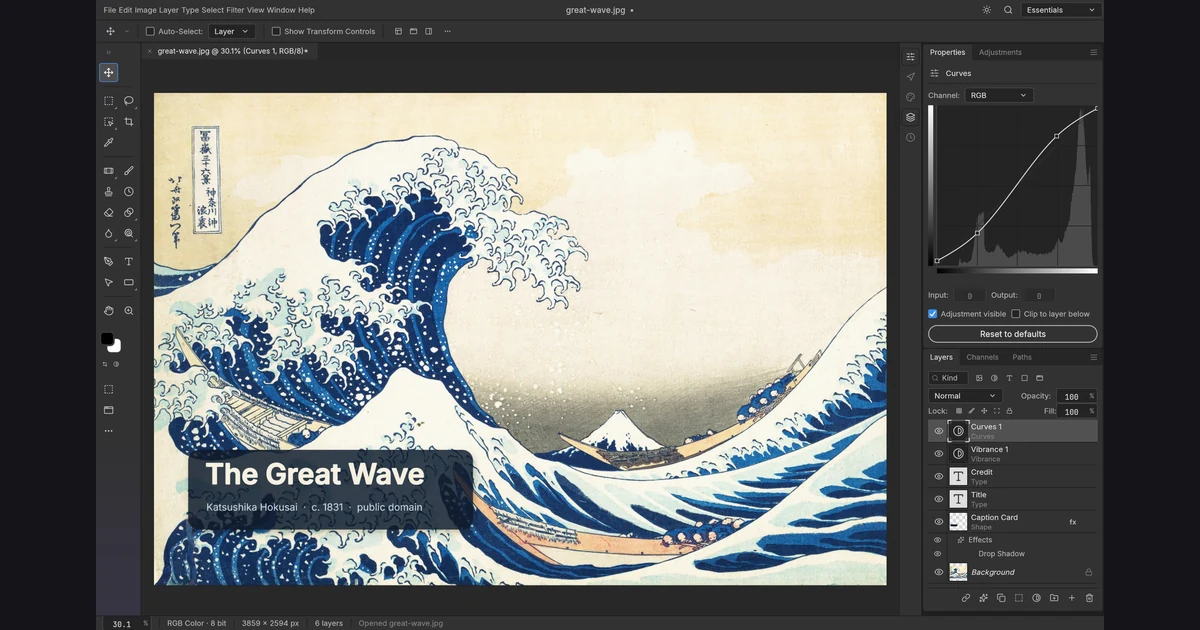The width and height of the screenshot is (1200, 630).
Task: Select the History Brush tool
Action: tap(129, 192)
